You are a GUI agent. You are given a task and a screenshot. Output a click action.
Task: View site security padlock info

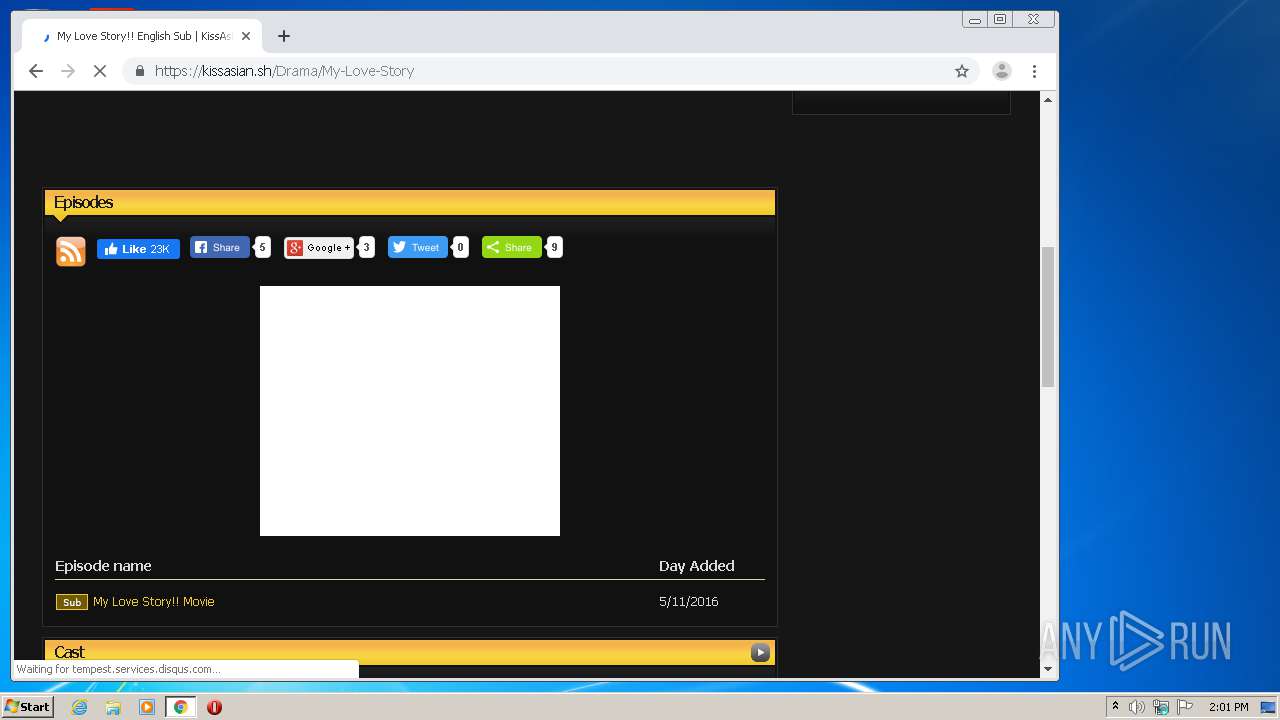tap(139, 71)
